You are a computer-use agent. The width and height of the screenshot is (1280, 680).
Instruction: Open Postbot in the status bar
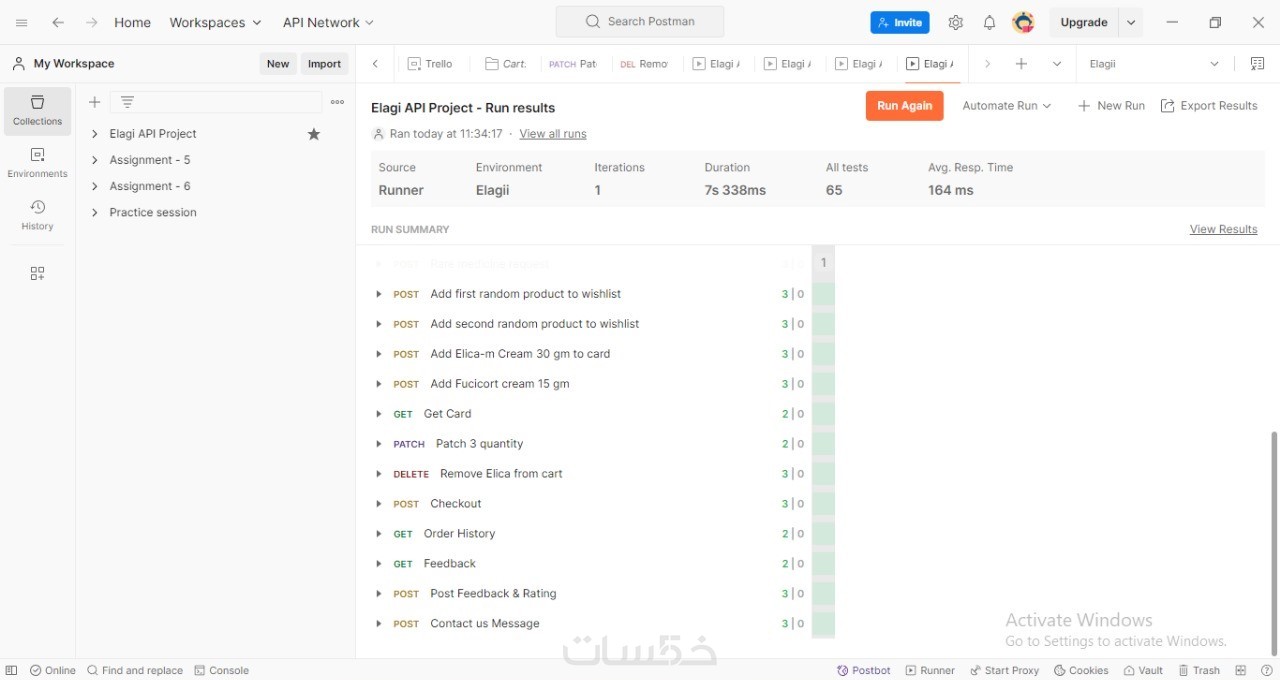click(864, 671)
